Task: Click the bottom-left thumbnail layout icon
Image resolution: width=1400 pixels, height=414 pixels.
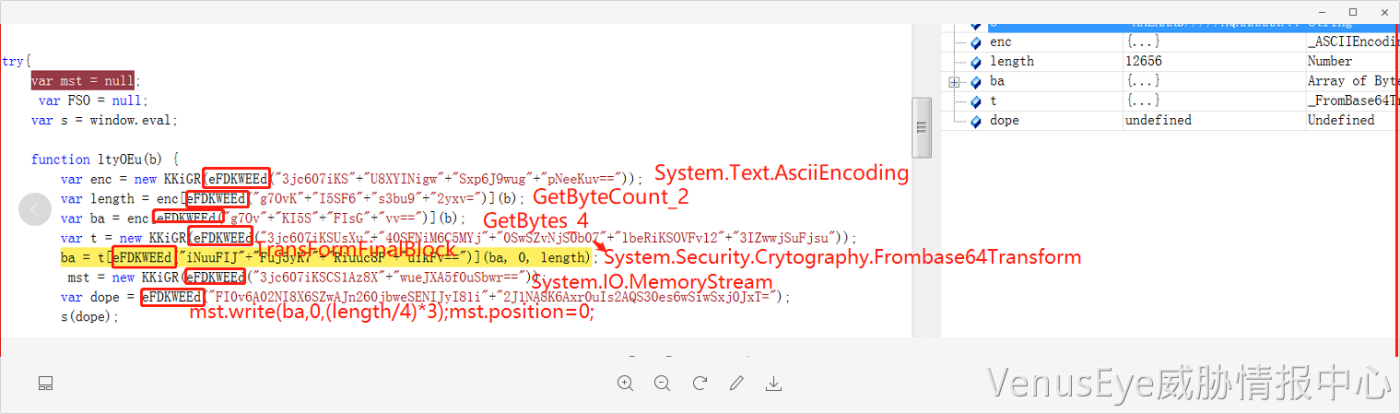Action: point(45,383)
